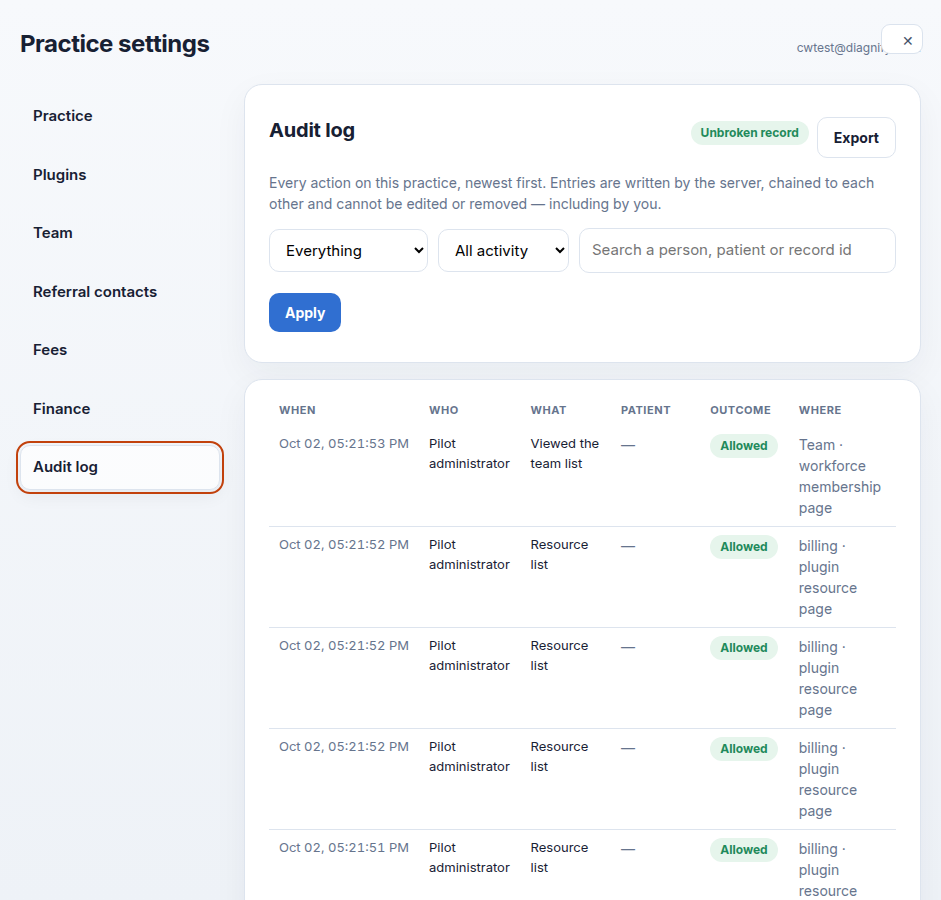Switch to the Finance section
Screen dimensions: 941x900
(x=120, y=409)
